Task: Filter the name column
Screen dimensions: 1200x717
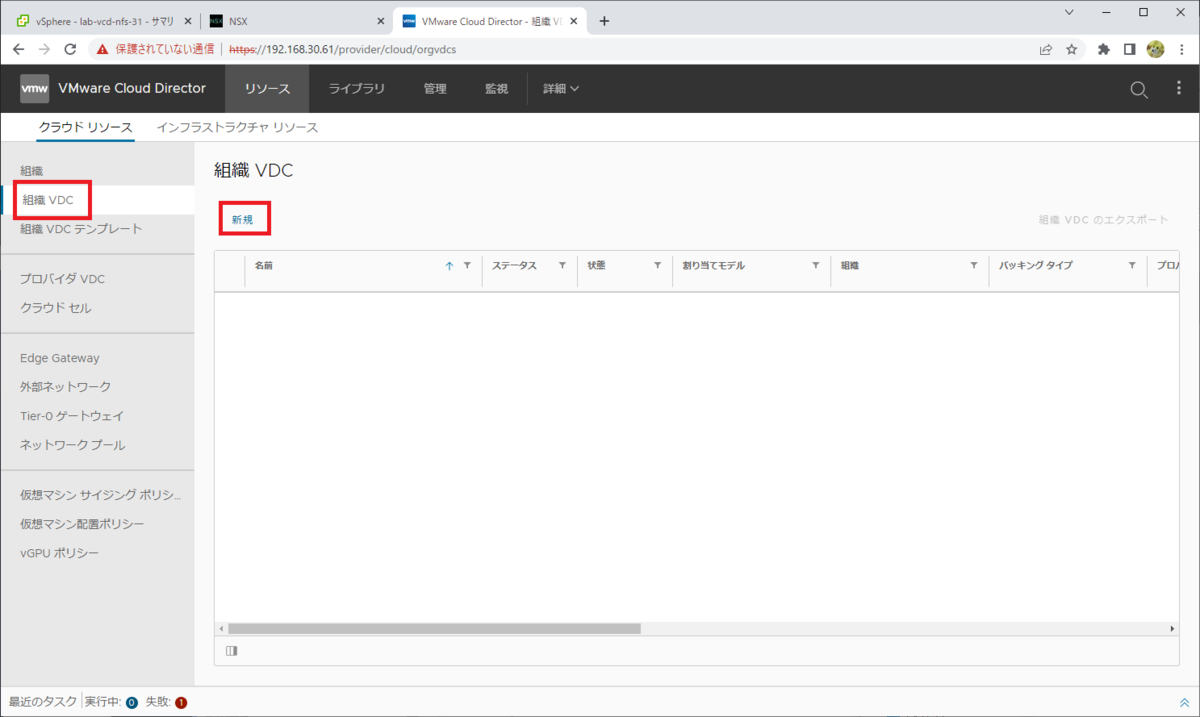Action: tap(467, 266)
